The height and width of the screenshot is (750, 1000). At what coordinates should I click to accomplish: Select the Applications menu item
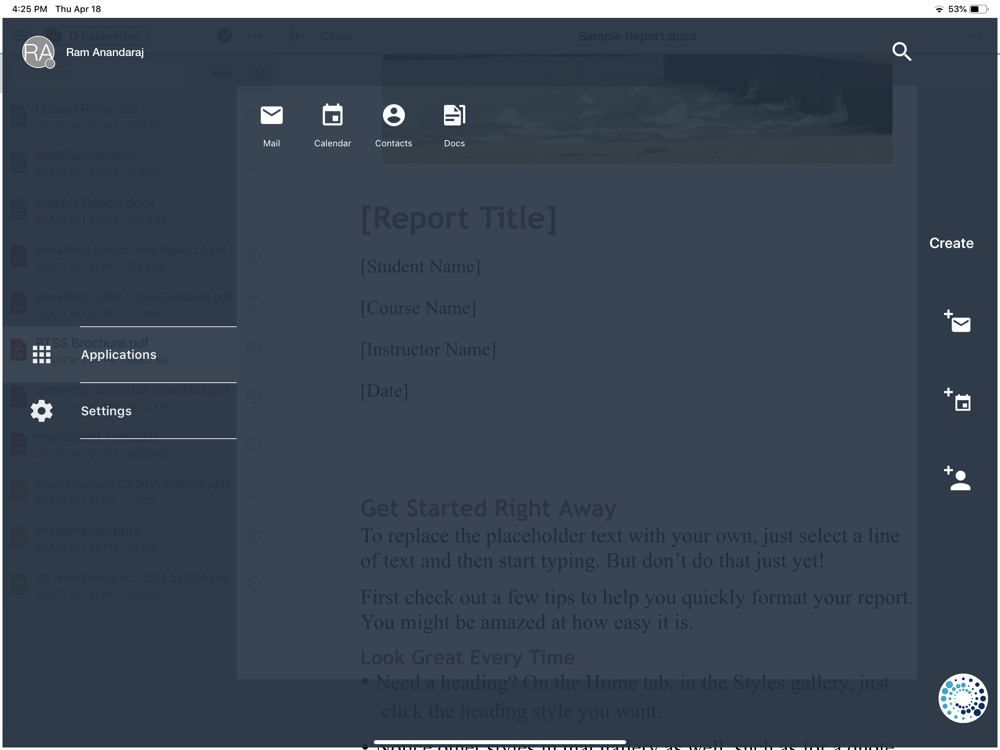point(120,355)
